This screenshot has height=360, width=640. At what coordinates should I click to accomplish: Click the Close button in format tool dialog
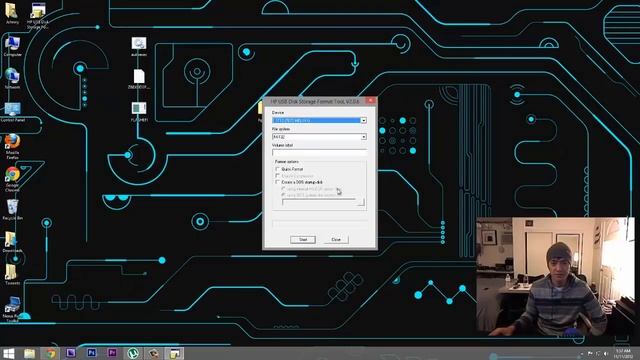[x=336, y=240]
